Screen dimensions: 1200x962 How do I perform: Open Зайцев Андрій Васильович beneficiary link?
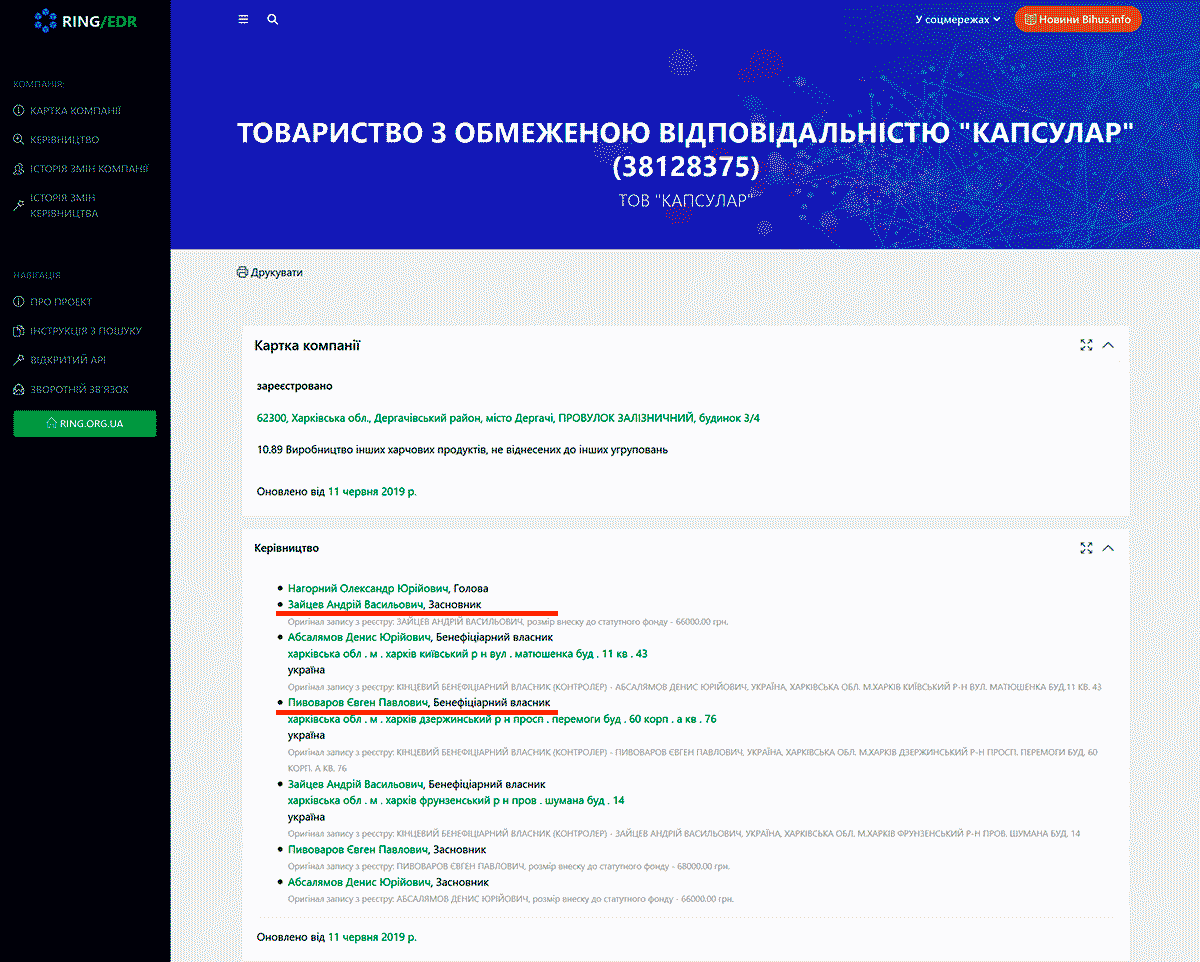click(357, 784)
